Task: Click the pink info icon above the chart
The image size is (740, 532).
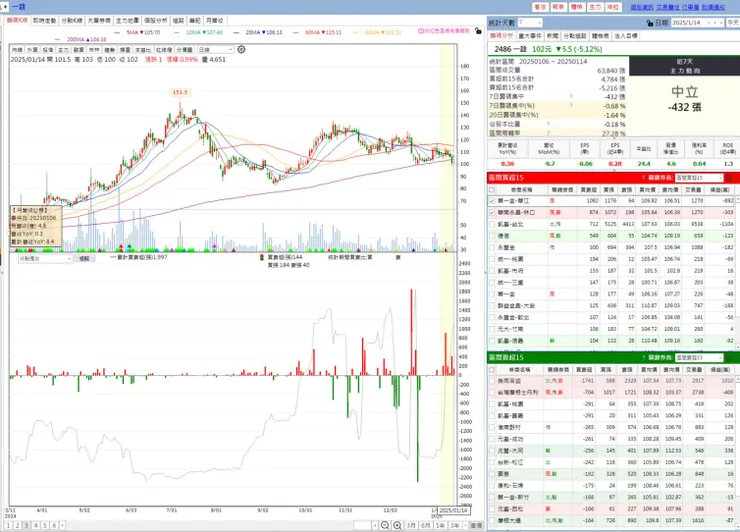Action: [x=421, y=31]
